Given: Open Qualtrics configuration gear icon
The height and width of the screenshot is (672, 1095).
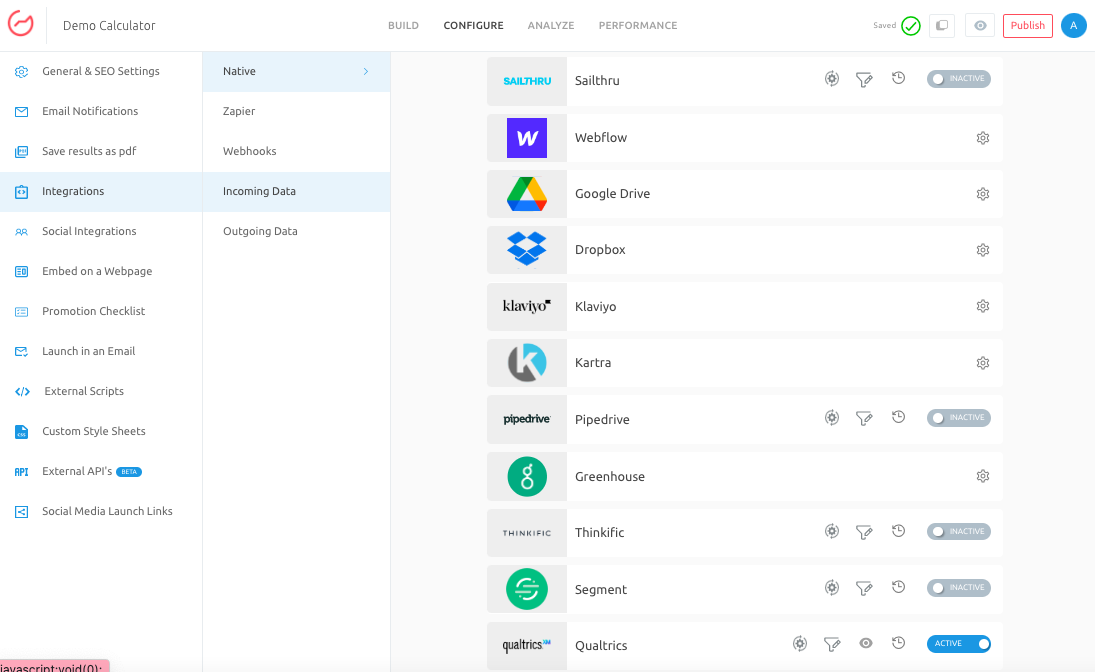Looking at the screenshot, I should (800, 643).
